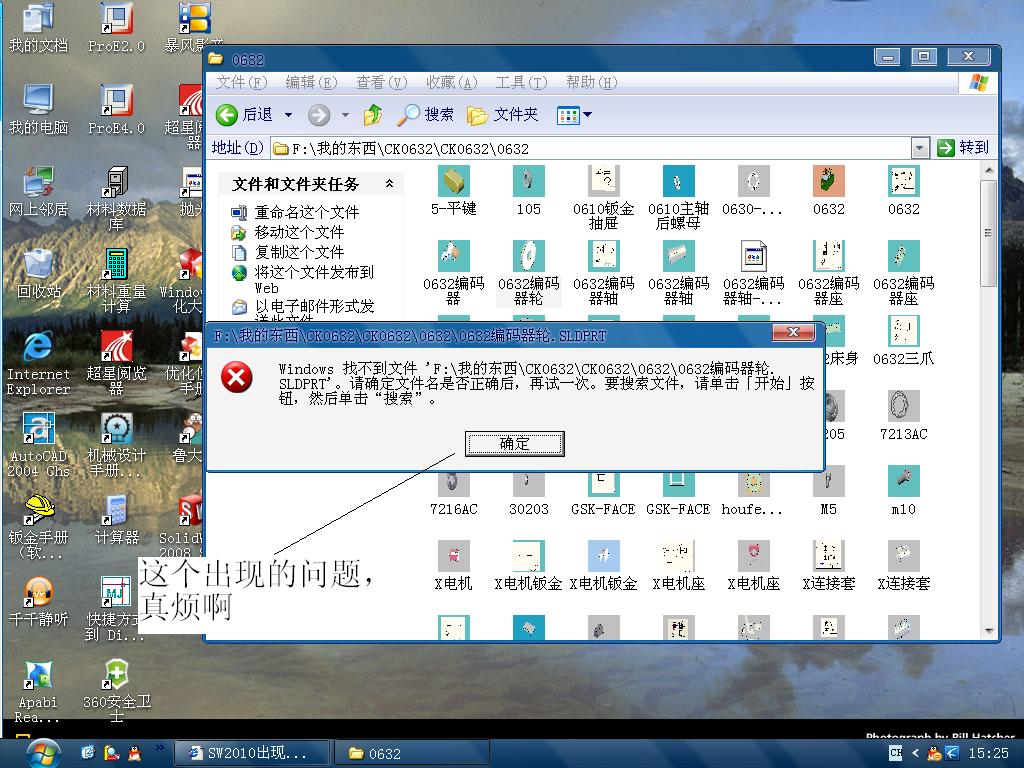The image size is (1024, 768).
Task: Click 复制这个文件 link
Action: point(299,252)
